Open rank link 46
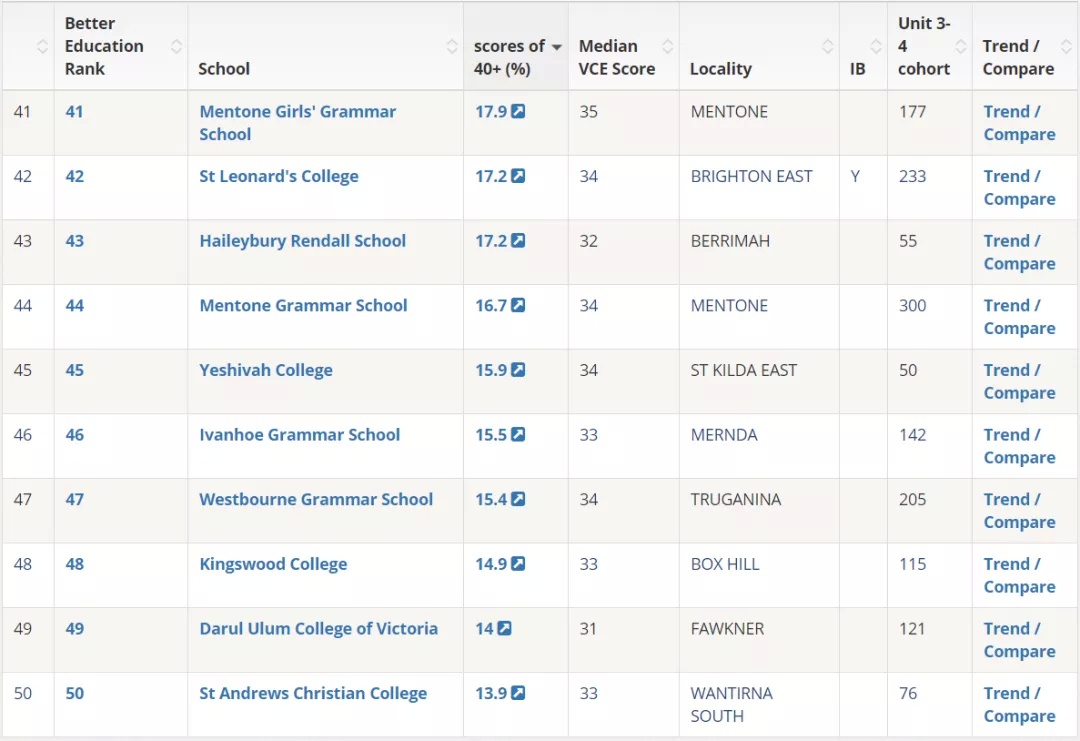 coord(74,435)
